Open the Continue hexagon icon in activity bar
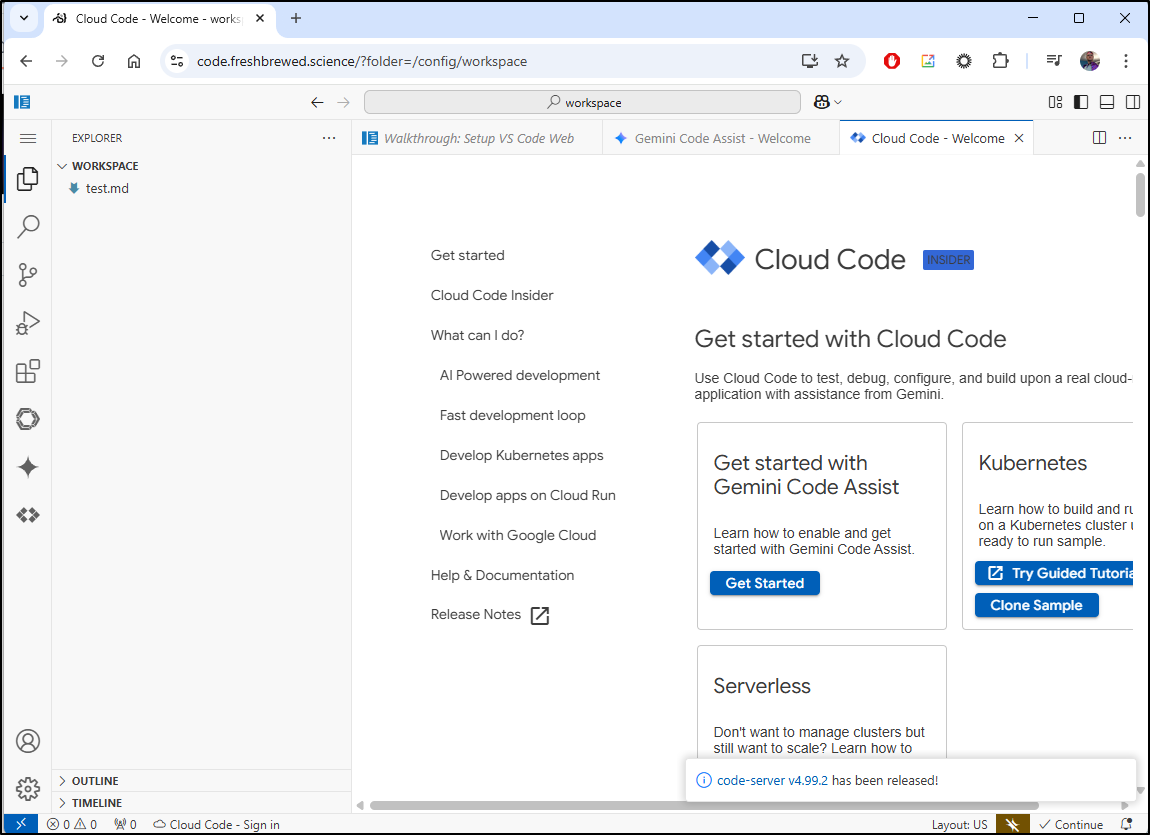 [x=27, y=419]
